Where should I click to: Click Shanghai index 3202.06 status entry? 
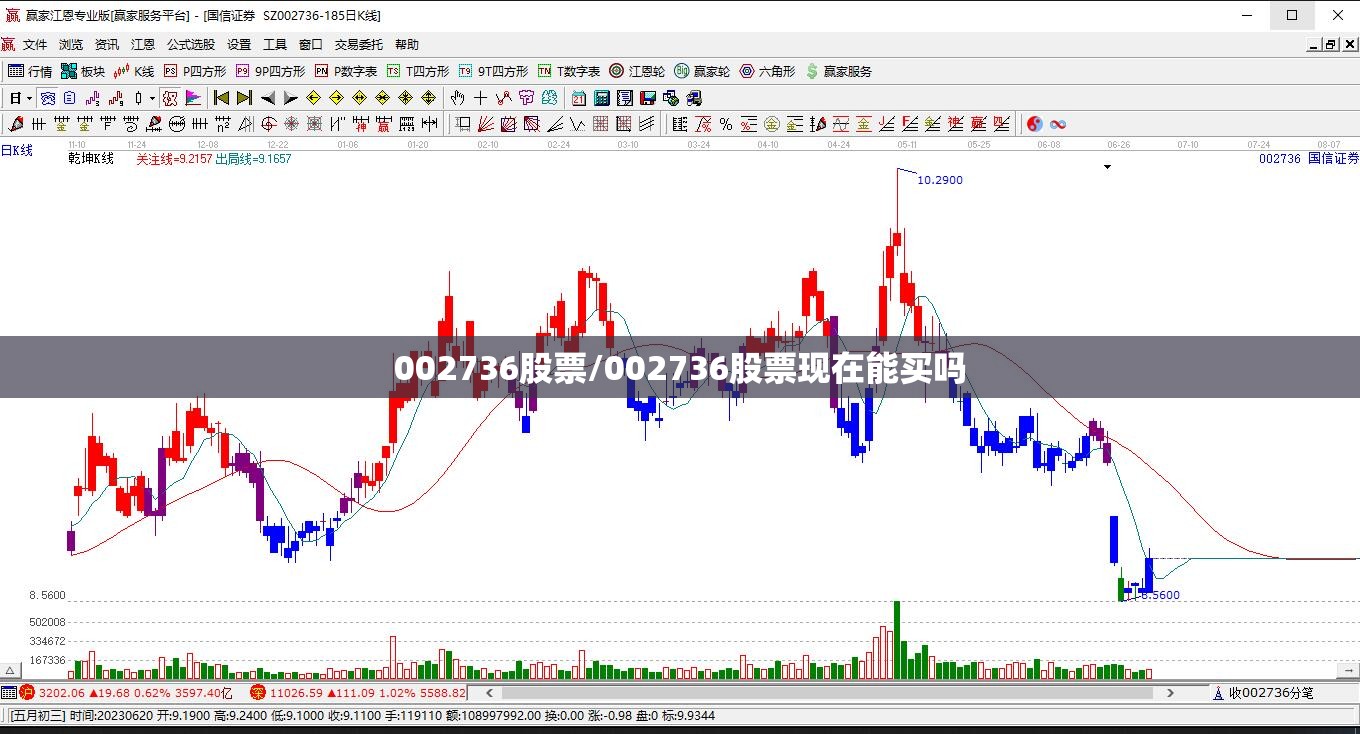(x=126, y=692)
